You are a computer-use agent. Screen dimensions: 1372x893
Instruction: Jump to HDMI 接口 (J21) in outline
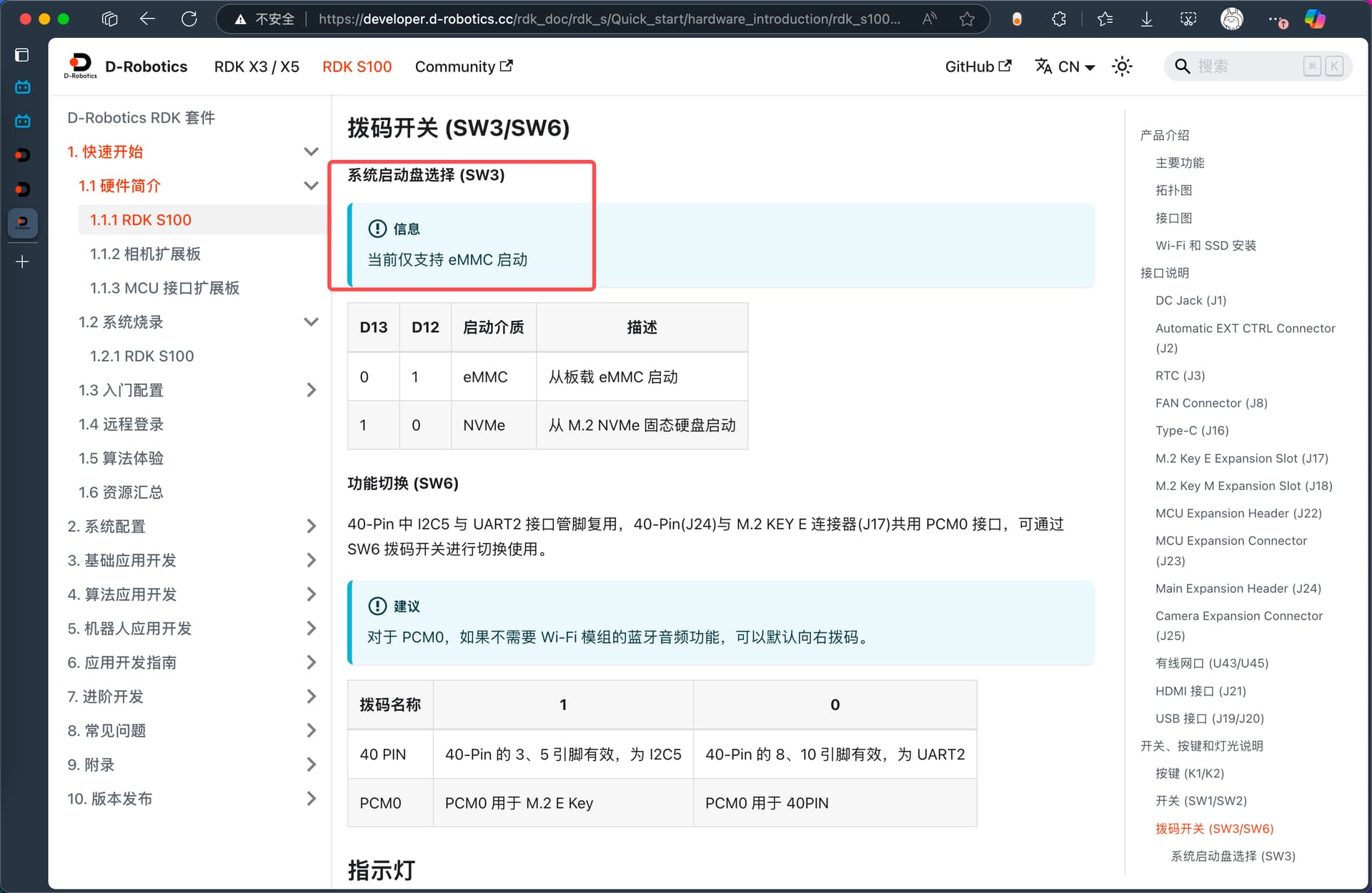[x=1200, y=691]
